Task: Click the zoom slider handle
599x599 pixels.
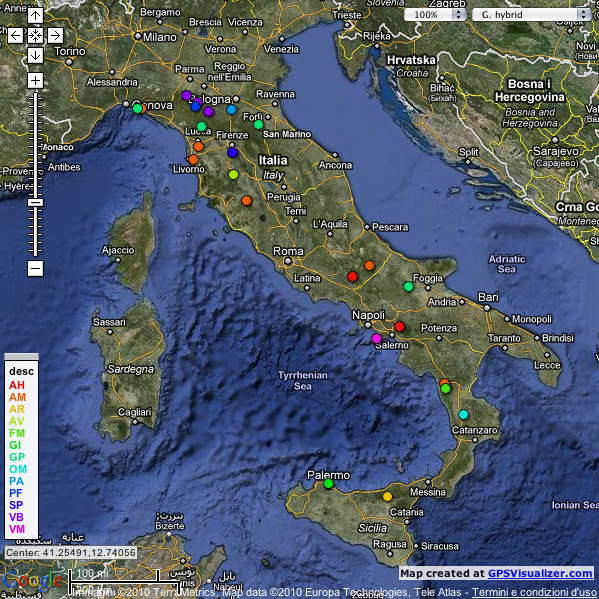Action: 35,202
